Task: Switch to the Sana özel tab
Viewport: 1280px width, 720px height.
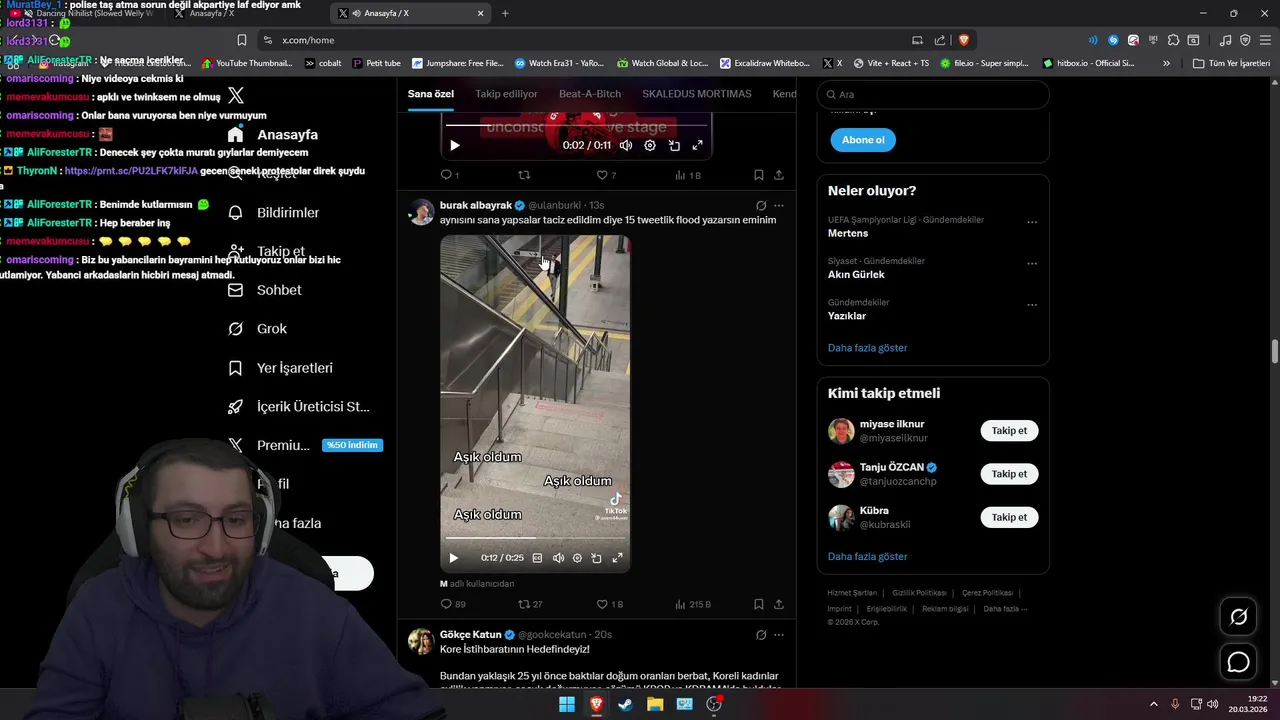Action: point(431,94)
